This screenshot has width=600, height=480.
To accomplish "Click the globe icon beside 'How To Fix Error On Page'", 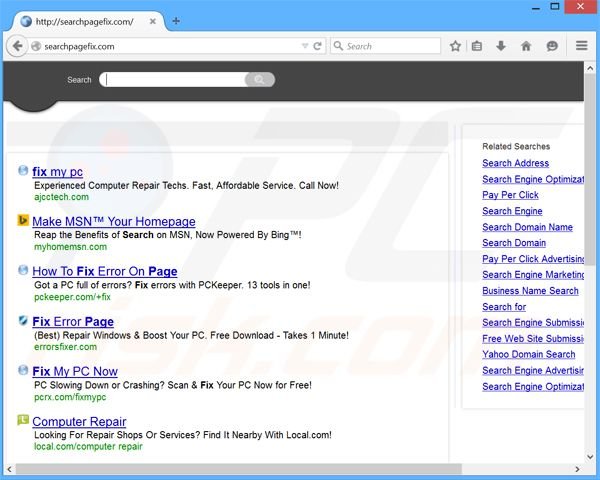I will 23,270.
